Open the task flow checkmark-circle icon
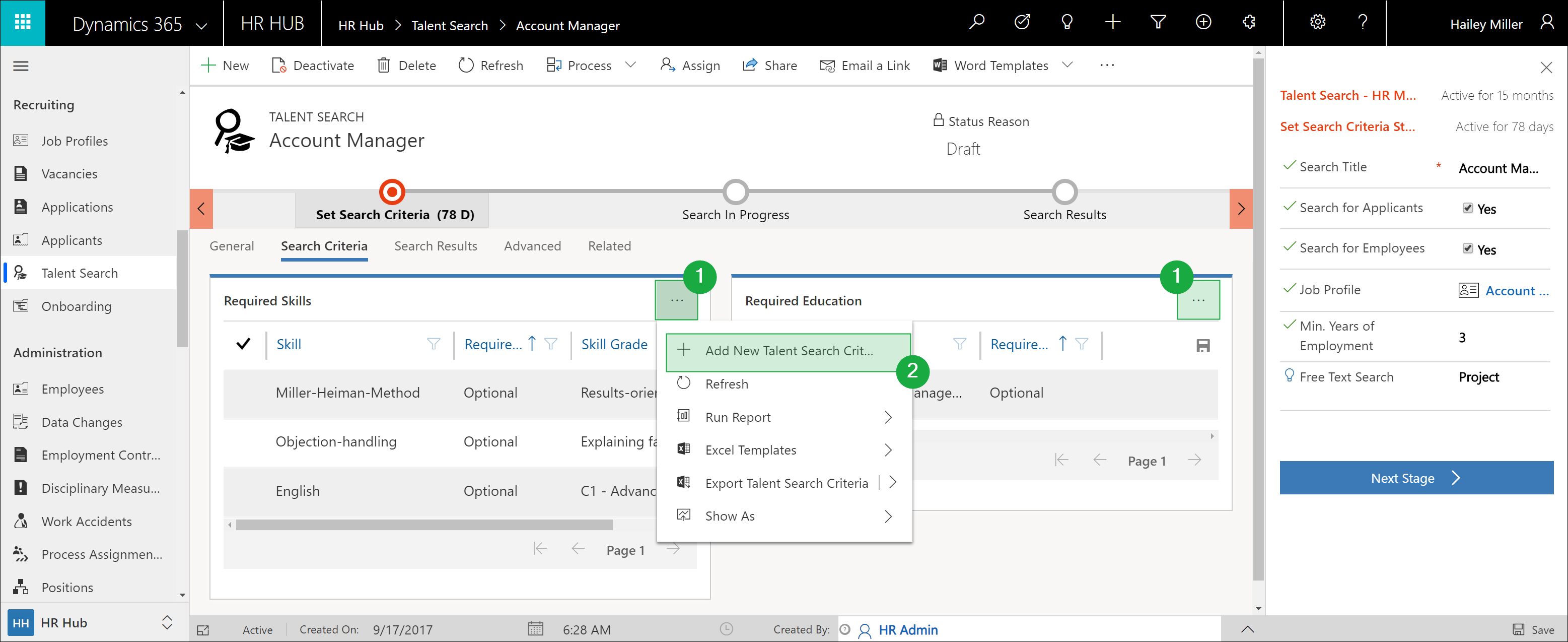 point(1022,23)
